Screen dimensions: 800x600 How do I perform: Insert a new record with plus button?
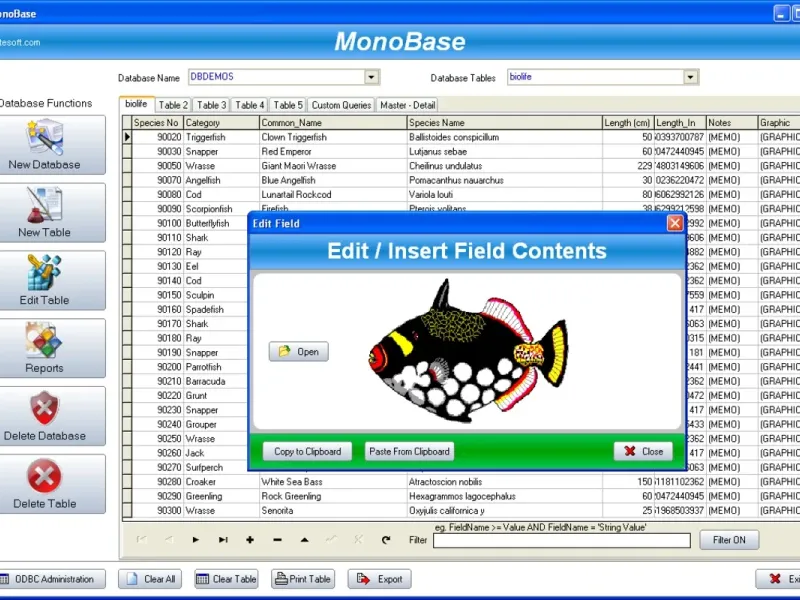[250, 540]
